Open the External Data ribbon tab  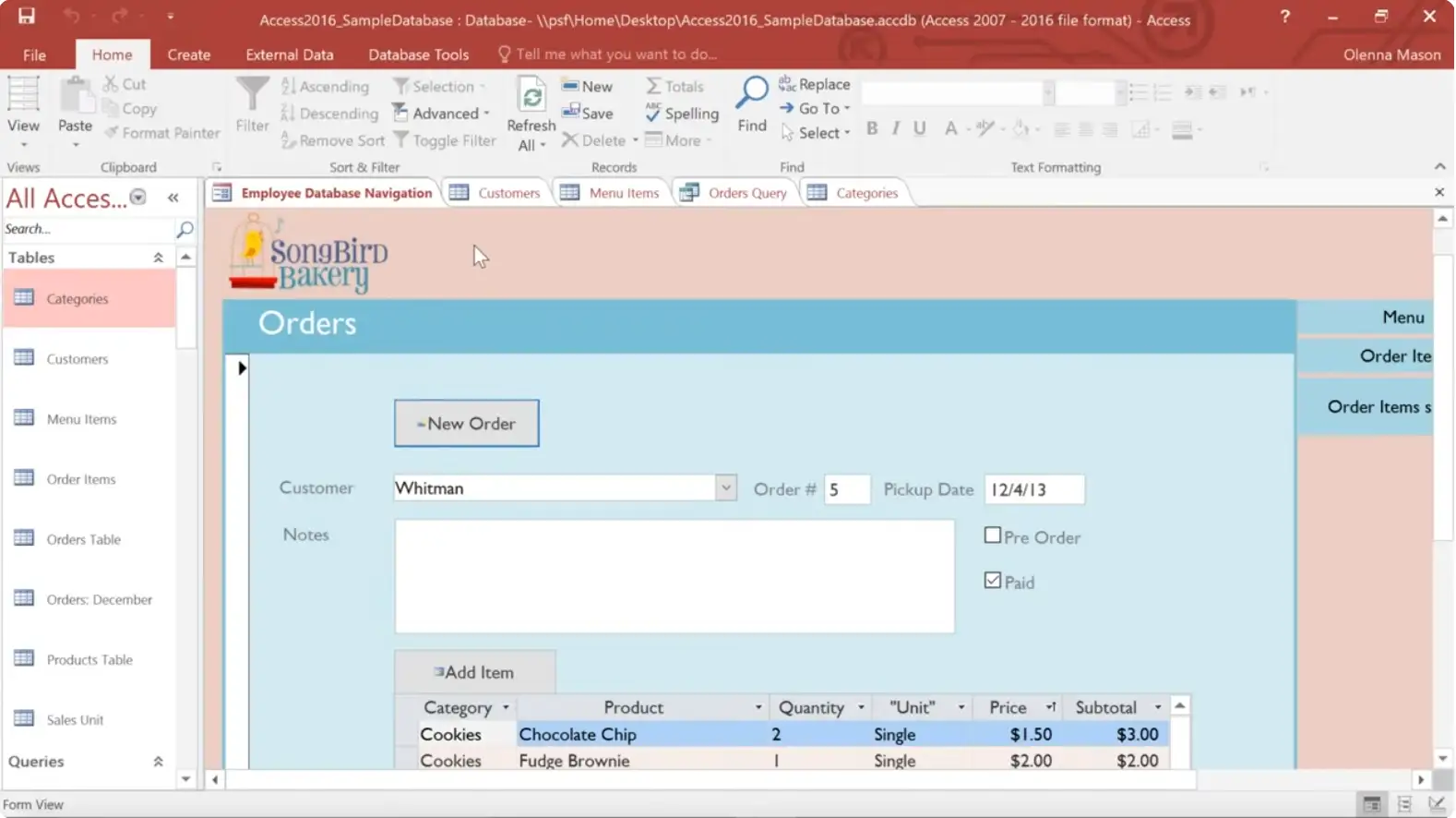[289, 54]
